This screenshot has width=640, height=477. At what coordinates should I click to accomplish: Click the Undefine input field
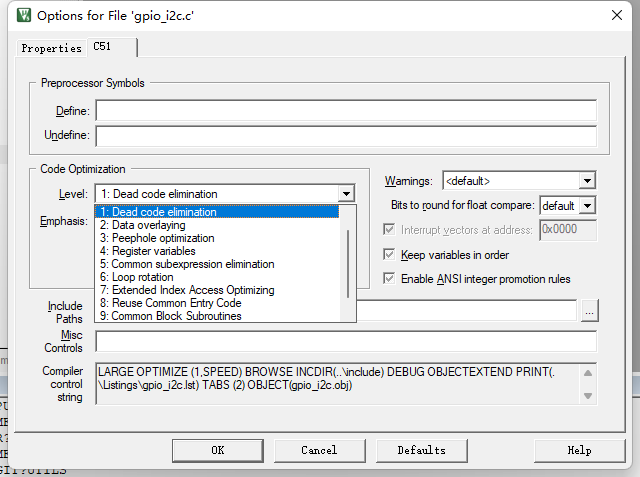click(x=346, y=135)
